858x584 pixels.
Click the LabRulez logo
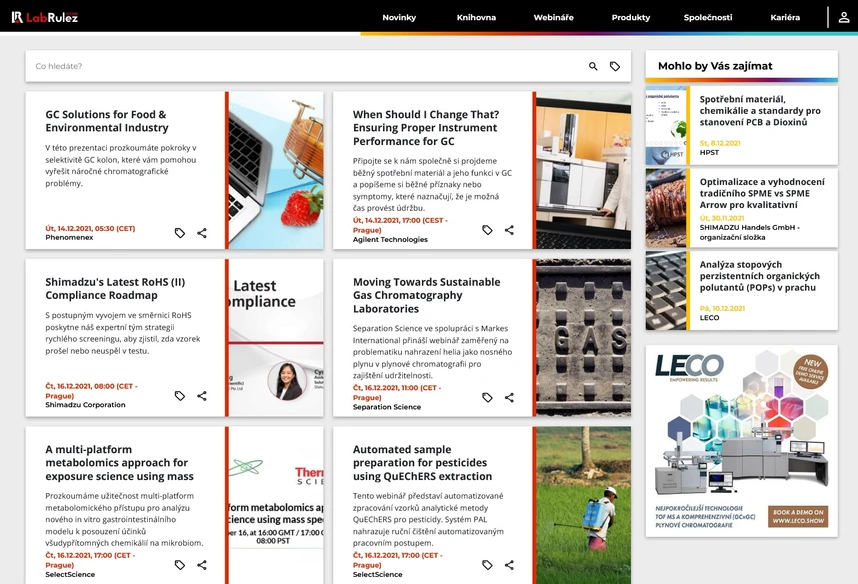(x=45, y=18)
